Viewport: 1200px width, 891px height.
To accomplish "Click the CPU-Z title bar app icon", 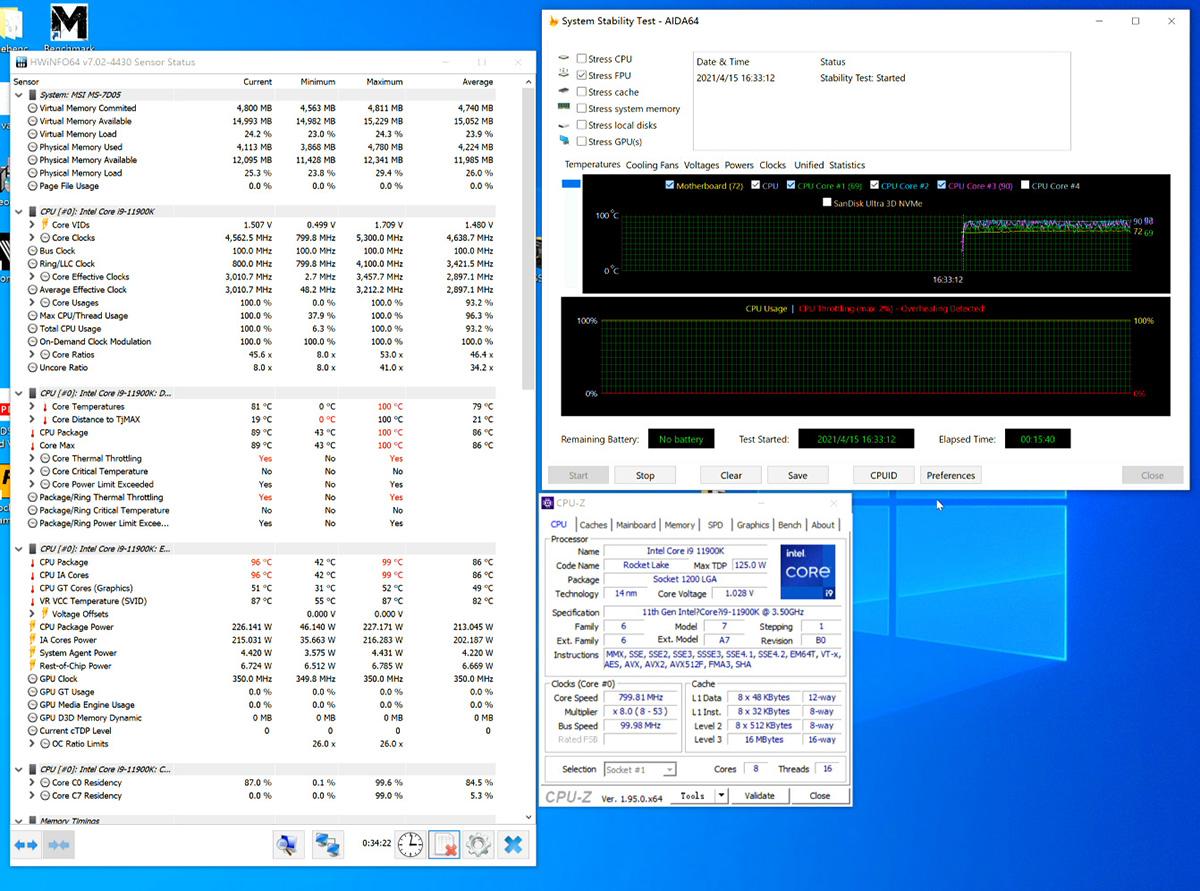I will (x=548, y=503).
